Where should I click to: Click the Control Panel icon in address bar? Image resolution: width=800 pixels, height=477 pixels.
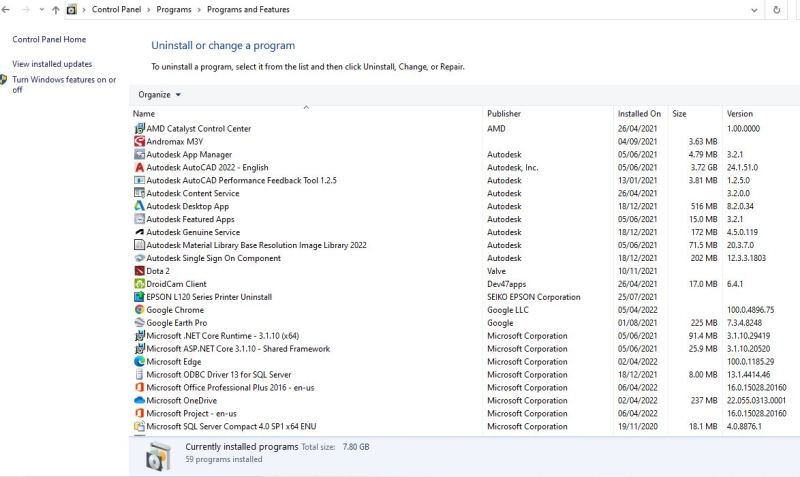[x=72, y=10]
